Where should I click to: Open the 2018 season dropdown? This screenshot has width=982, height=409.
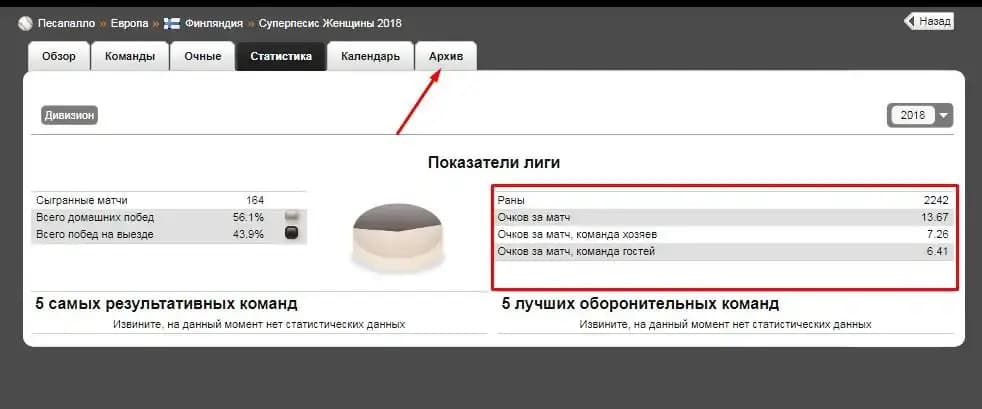click(x=919, y=115)
